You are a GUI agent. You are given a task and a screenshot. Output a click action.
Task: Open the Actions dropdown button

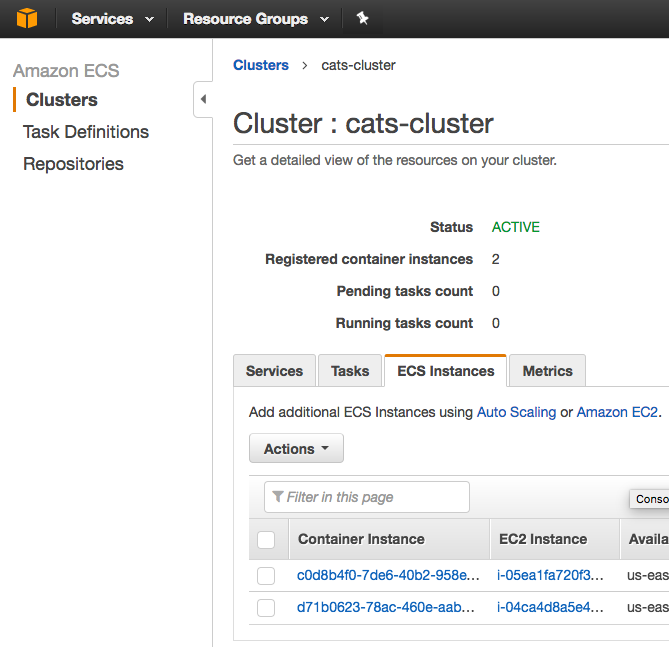tap(296, 449)
